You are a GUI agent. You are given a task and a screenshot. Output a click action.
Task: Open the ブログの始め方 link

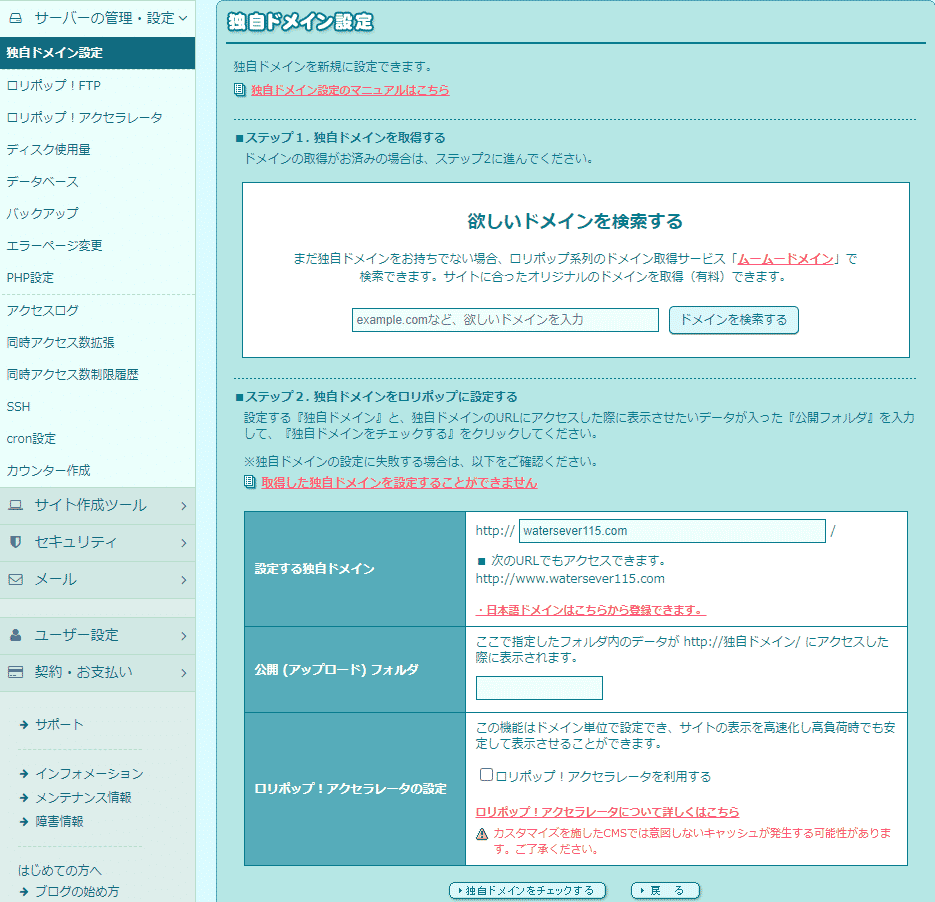[77, 892]
